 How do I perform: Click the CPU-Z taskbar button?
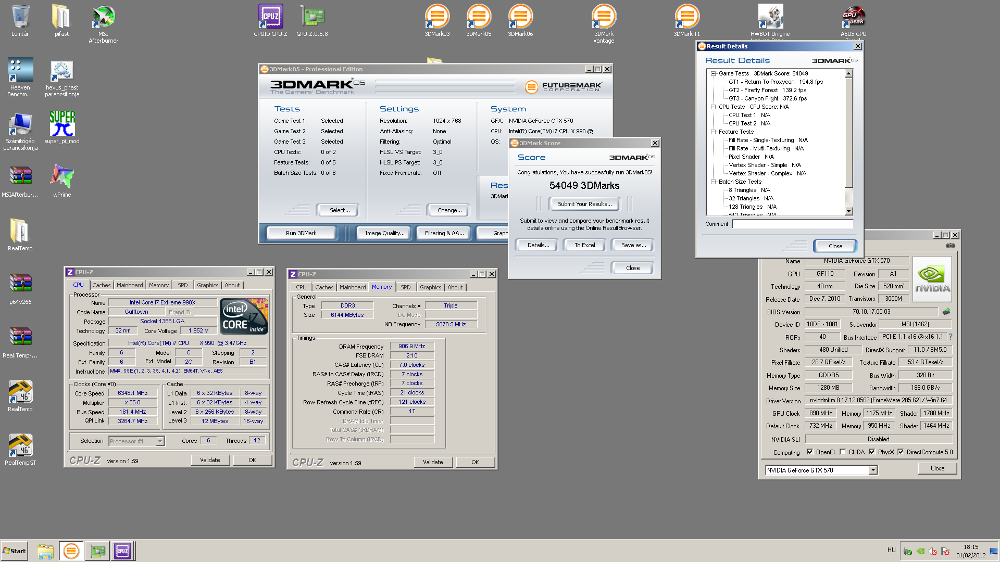point(122,551)
